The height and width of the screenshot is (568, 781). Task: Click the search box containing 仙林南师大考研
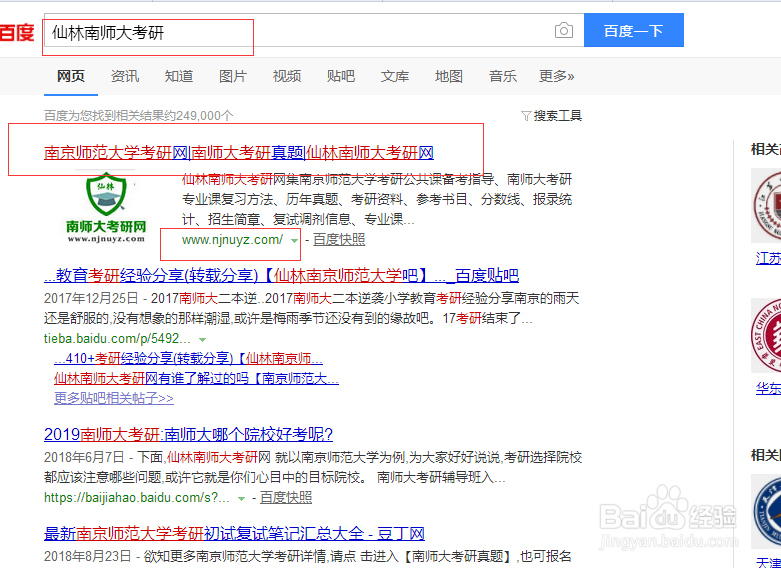[314, 30]
